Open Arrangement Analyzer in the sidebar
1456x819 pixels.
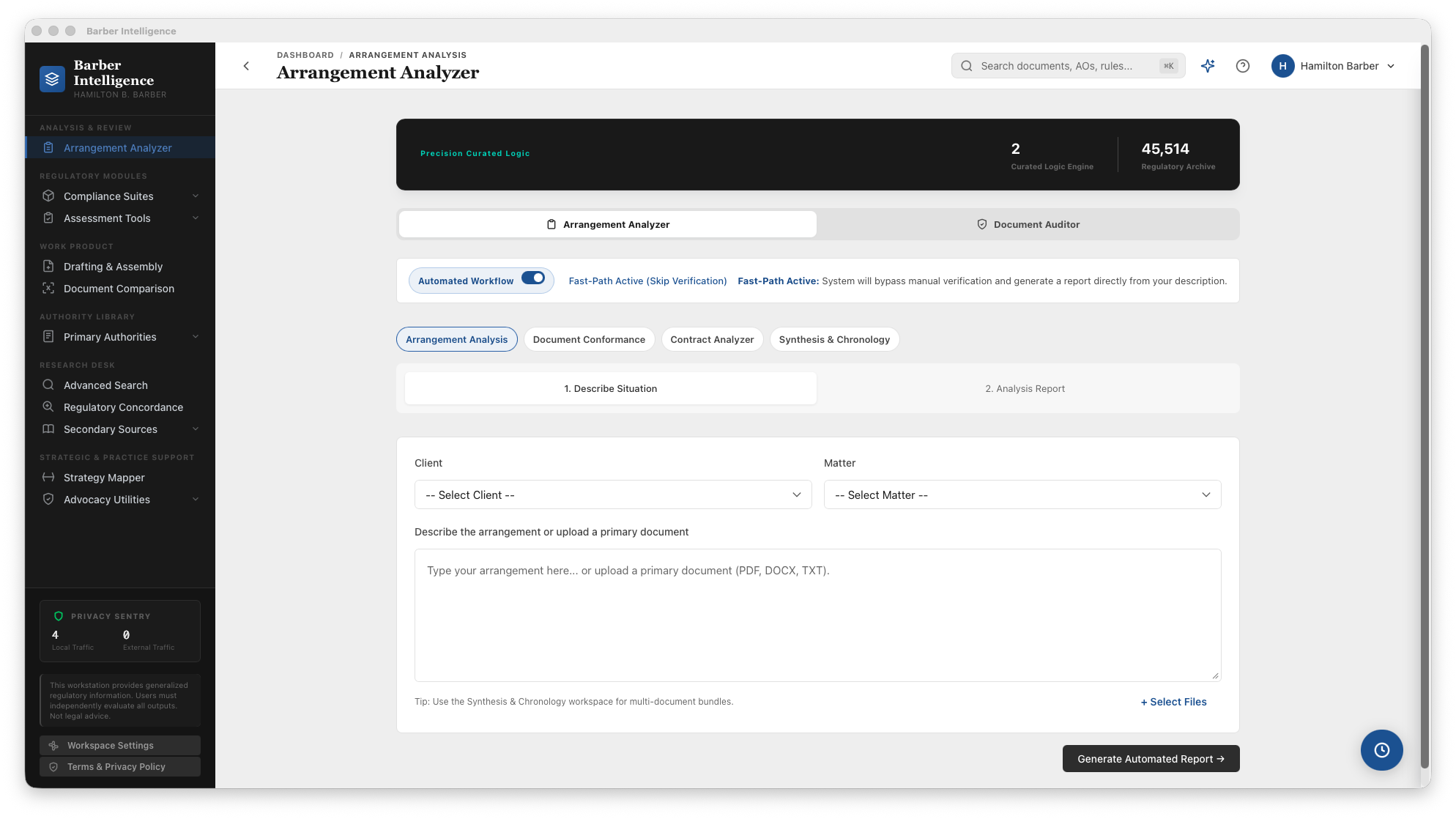tap(120, 147)
